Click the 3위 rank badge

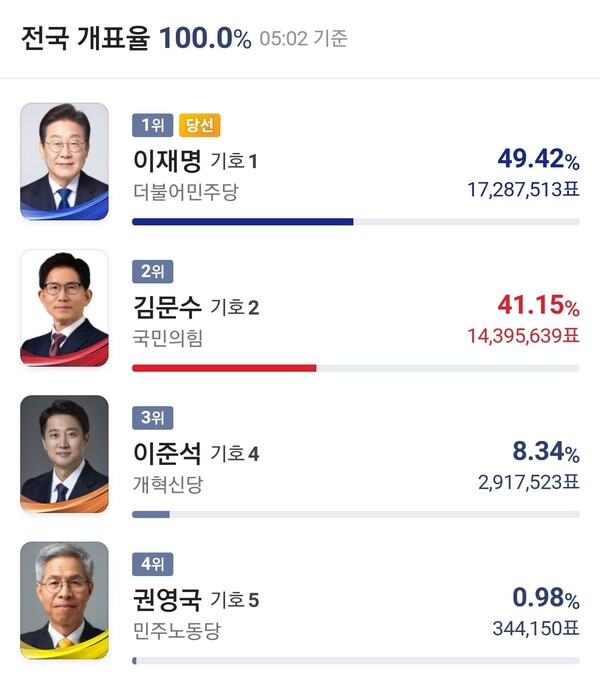152,417
